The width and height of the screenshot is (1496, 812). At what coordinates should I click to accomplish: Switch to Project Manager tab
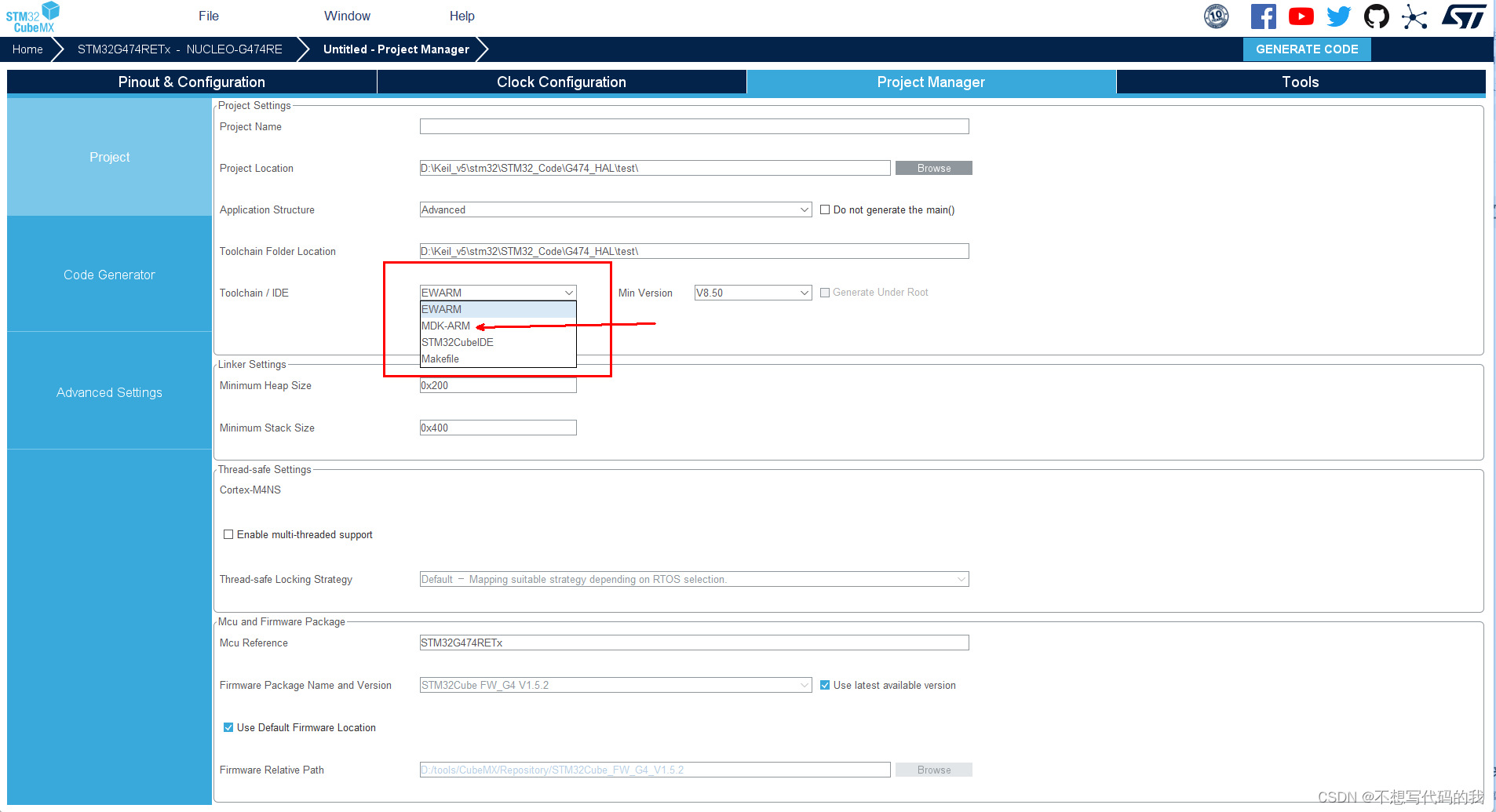coord(931,82)
